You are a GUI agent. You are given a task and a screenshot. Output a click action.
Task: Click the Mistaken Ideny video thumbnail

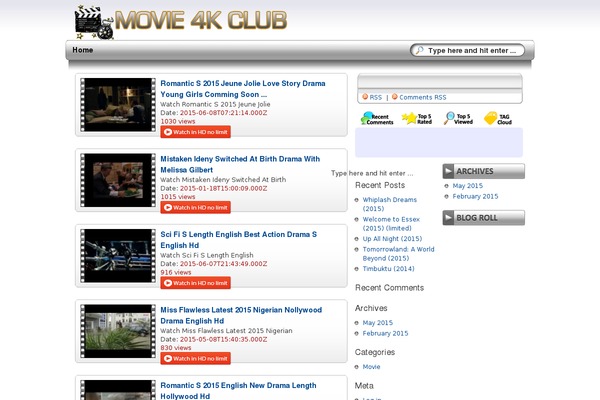118,180
